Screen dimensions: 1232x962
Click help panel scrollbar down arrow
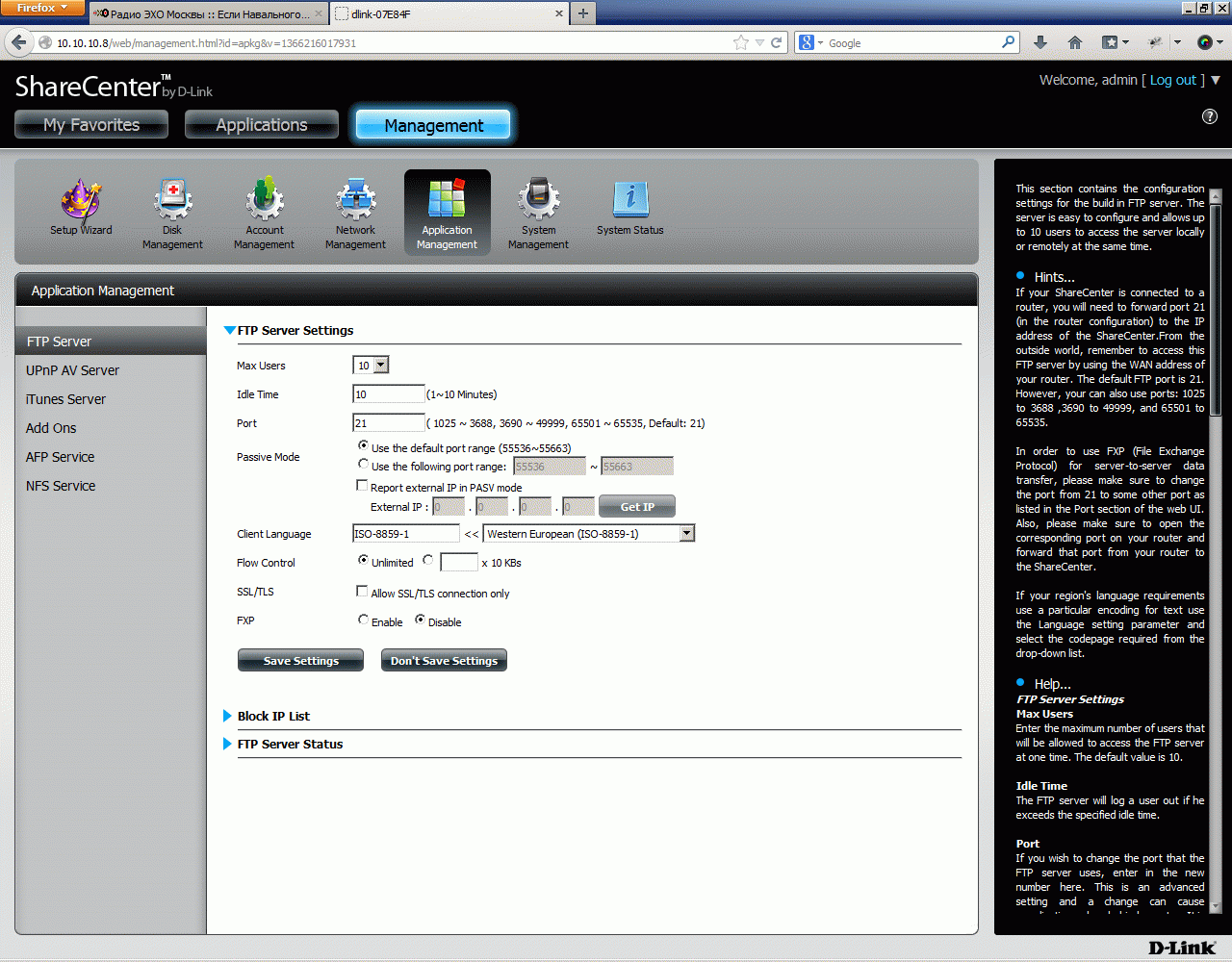tap(1215, 905)
